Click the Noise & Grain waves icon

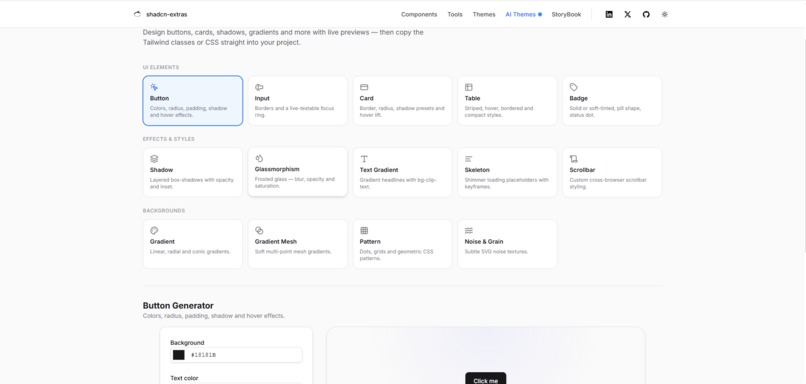pos(469,230)
